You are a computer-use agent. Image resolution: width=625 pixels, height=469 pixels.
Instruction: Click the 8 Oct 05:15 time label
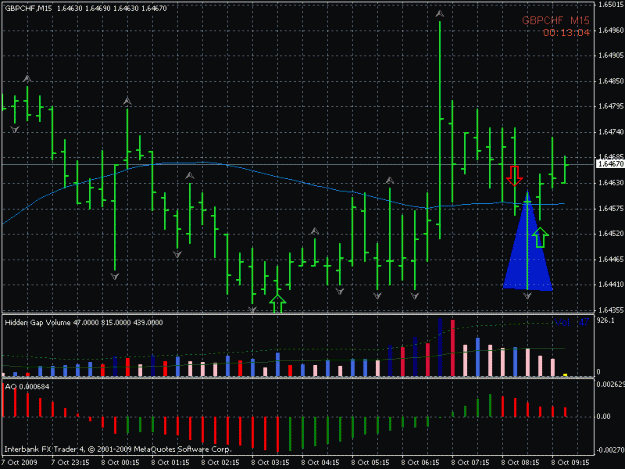pos(370,463)
